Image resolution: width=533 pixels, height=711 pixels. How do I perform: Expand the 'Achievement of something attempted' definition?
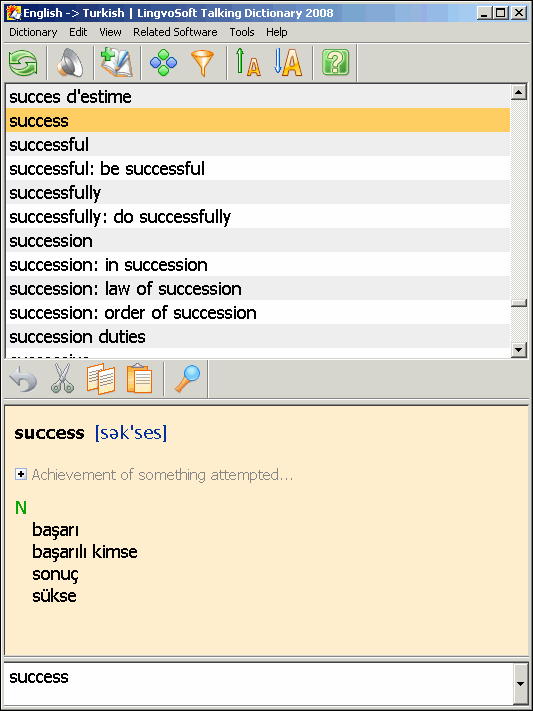pos(20,475)
